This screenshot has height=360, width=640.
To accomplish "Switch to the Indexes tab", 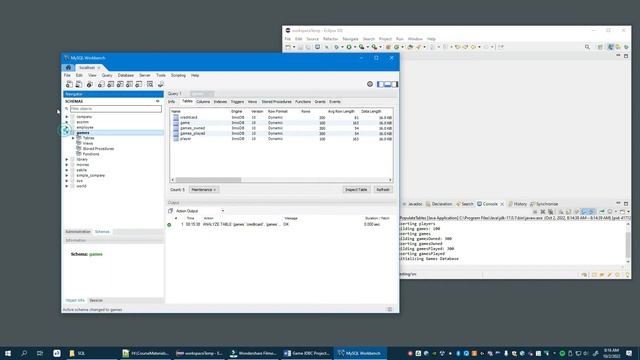I will (220, 102).
